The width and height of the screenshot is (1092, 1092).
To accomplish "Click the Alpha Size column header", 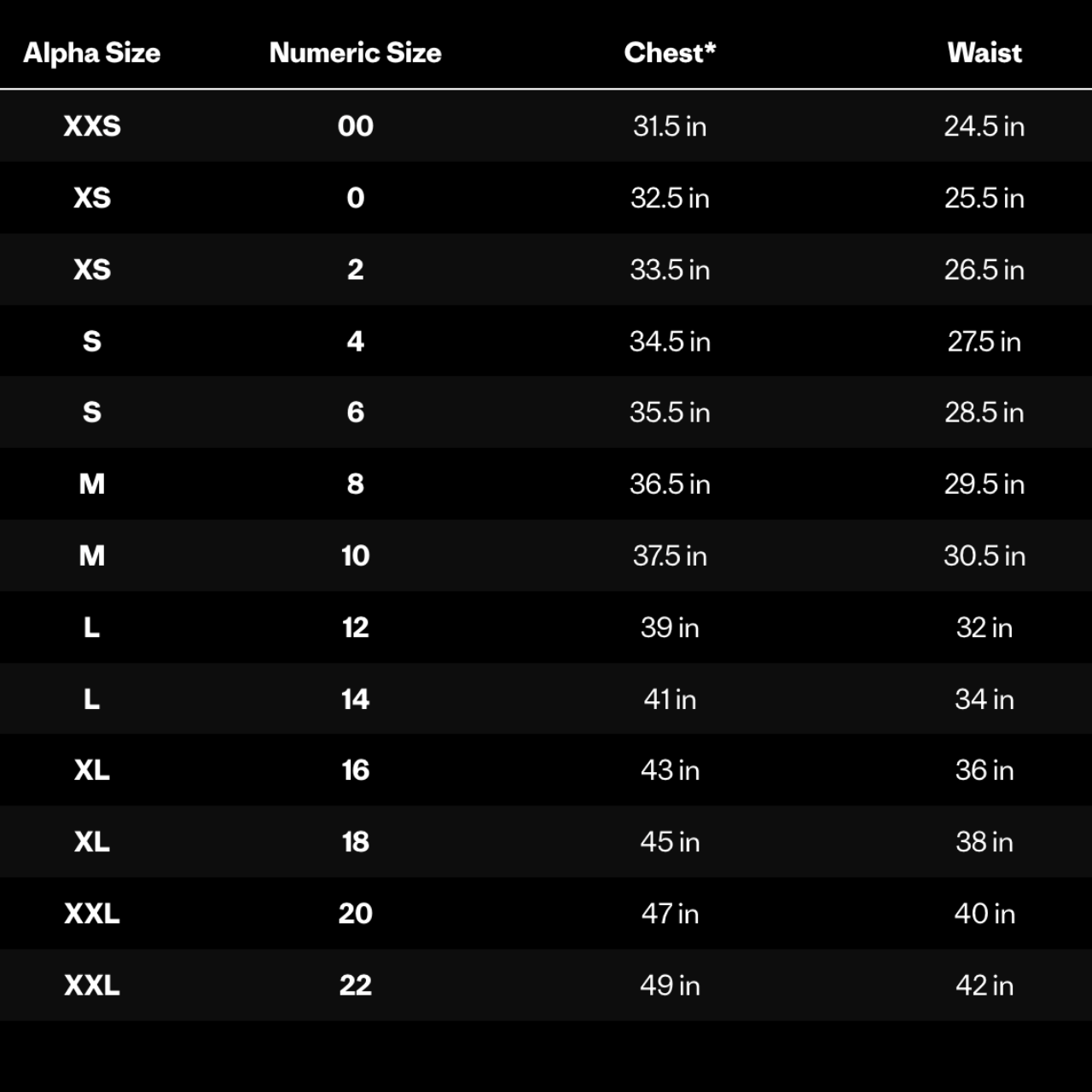I will coord(91,53).
